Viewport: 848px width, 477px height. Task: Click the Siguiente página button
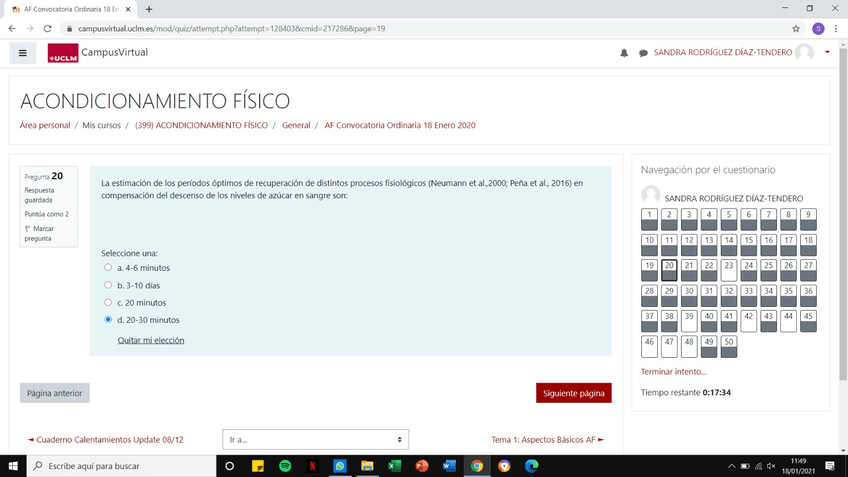pos(573,393)
